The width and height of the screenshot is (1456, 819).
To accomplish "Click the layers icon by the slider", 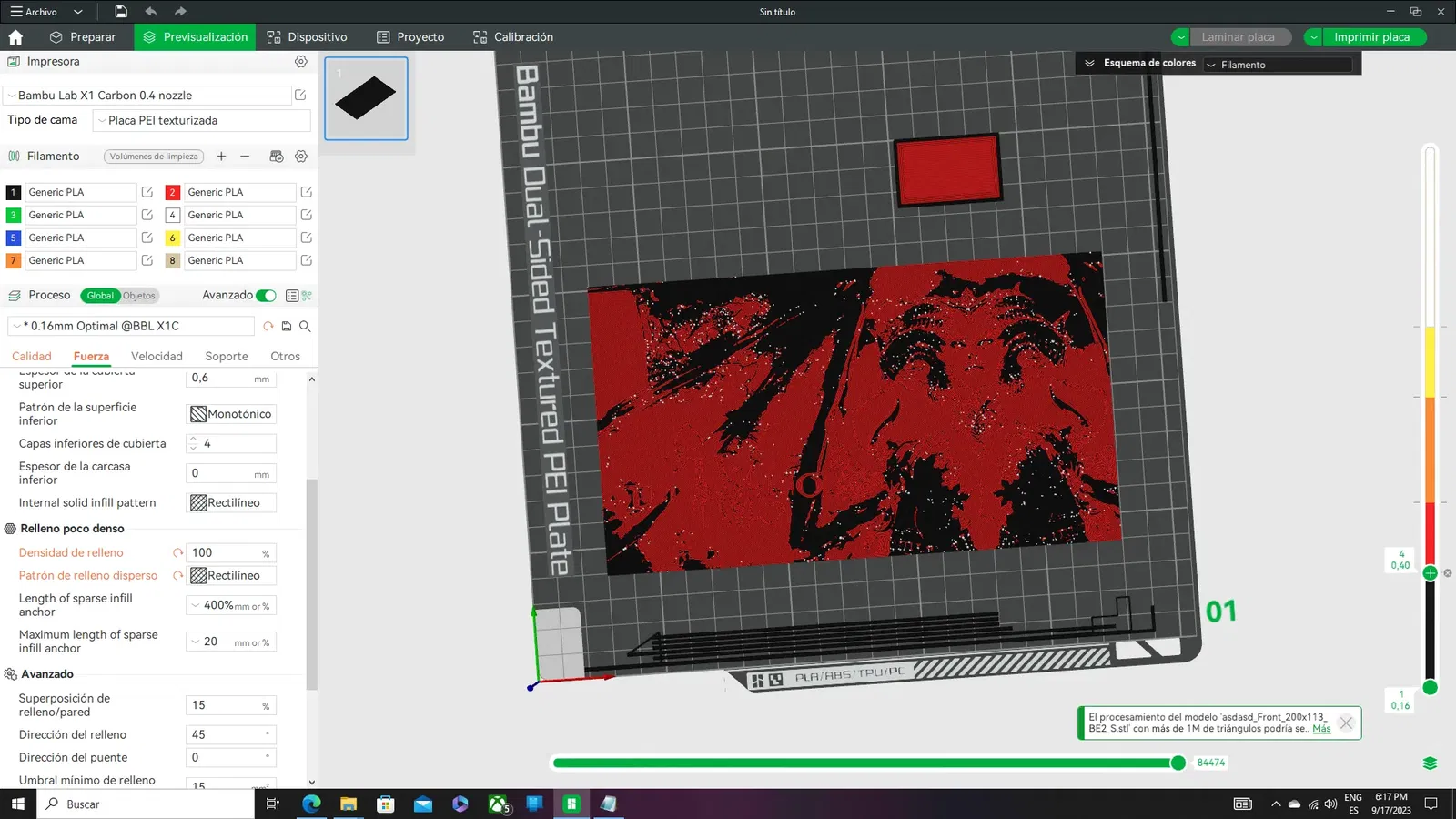I will [1431, 763].
